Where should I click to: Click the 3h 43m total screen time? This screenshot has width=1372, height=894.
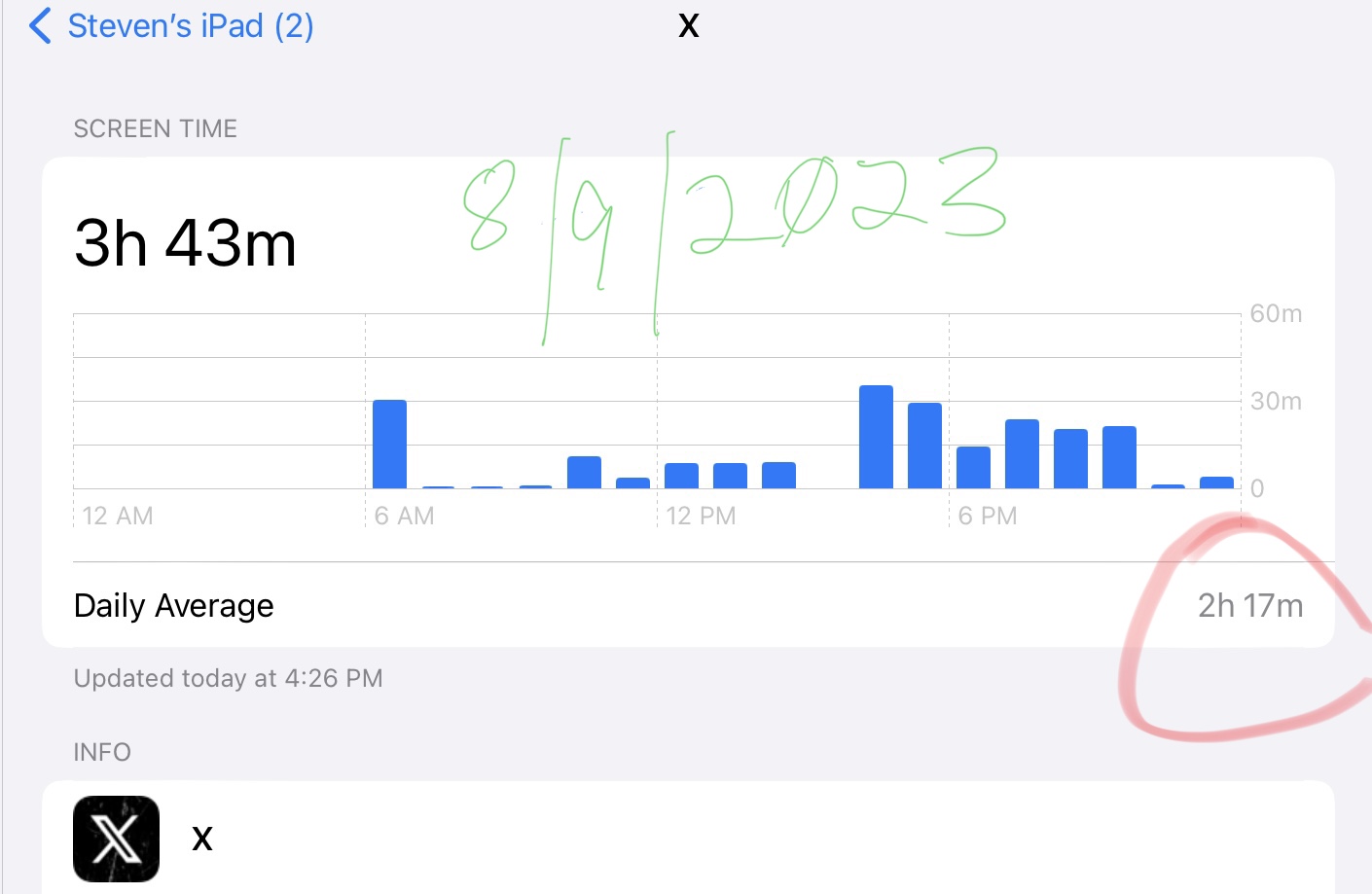(x=185, y=243)
